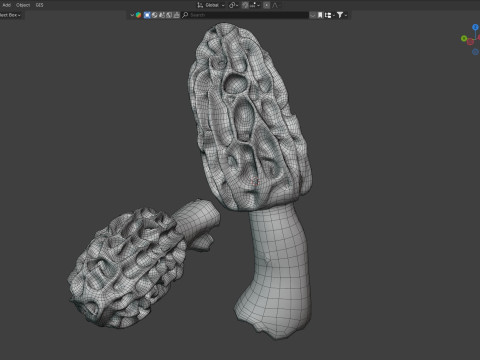480x360 pixels.
Task: Toggle the highlighted blue filter icon
Action: pos(147,15)
